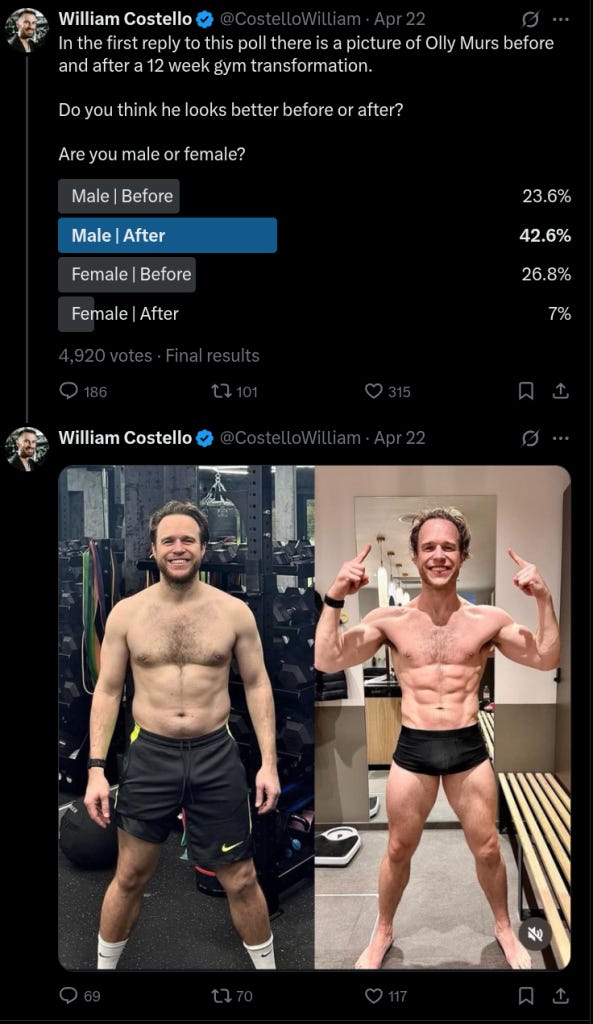The height and width of the screenshot is (1024, 593).
Task: Open replies on the poll tweet
Action: coord(82,391)
